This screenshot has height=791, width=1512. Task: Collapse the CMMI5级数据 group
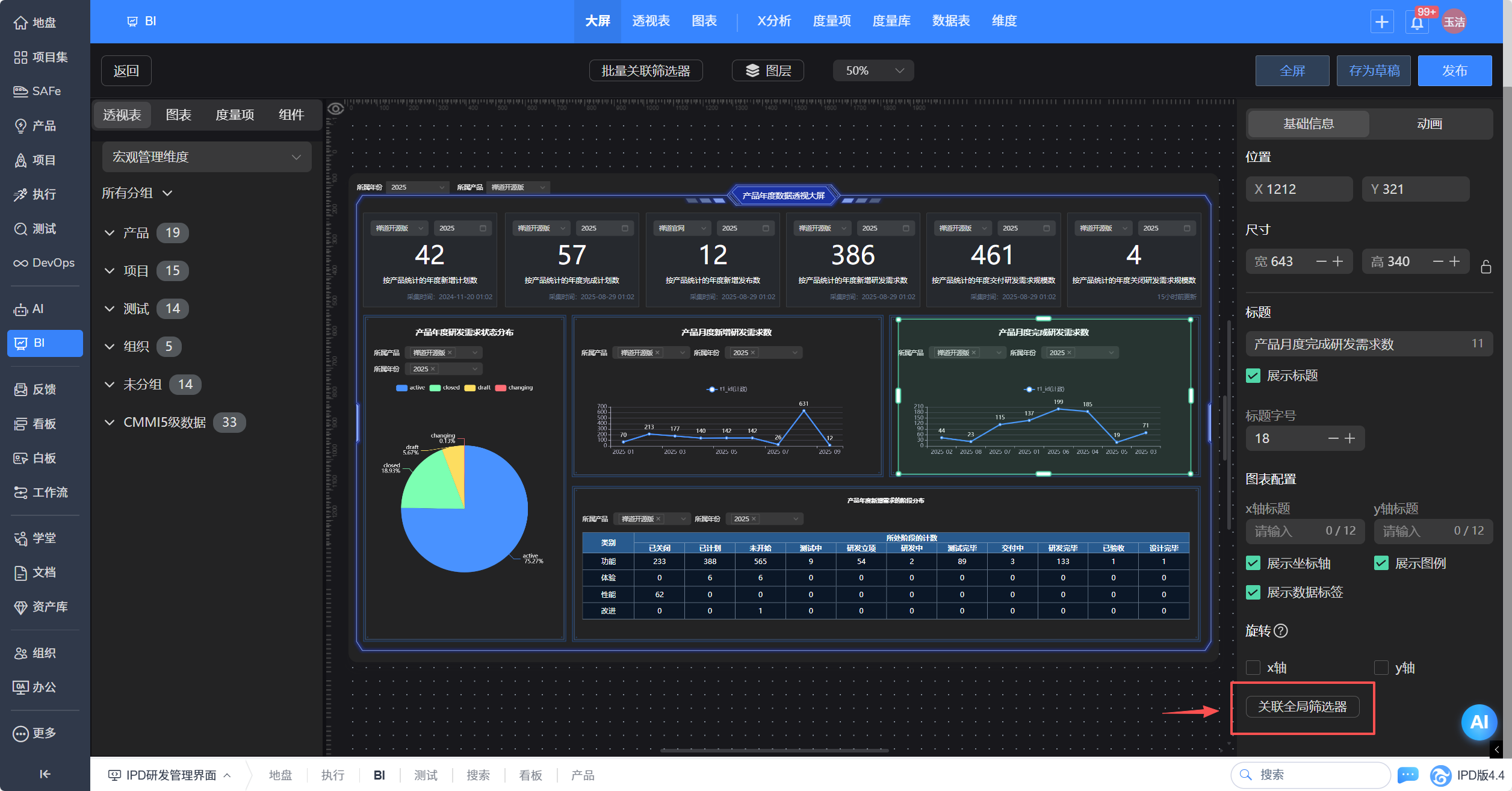pos(110,422)
